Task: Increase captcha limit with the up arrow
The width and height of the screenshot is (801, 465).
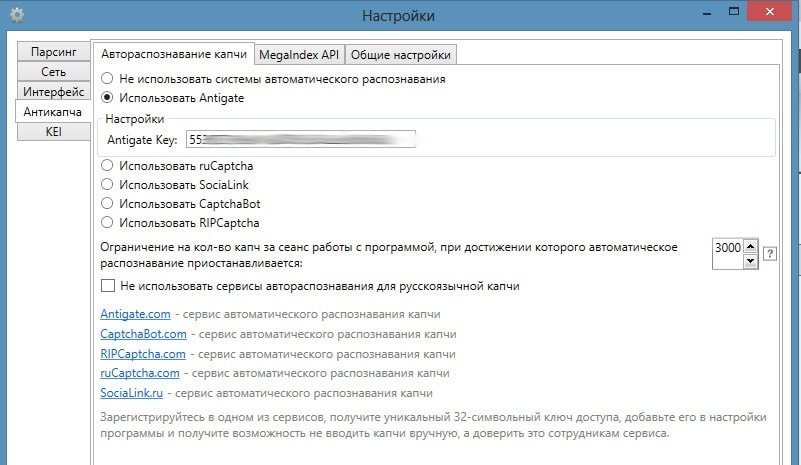Action: [x=750, y=246]
